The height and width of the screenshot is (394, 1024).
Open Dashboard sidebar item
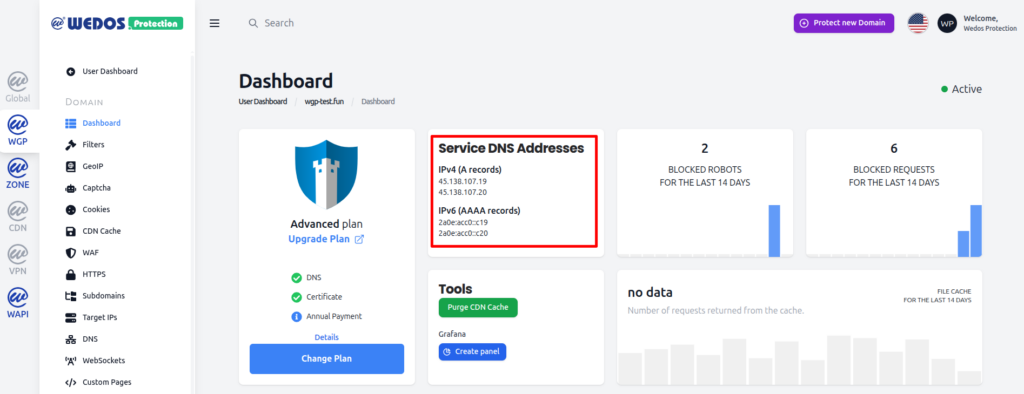pyautogui.click(x=93, y=123)
